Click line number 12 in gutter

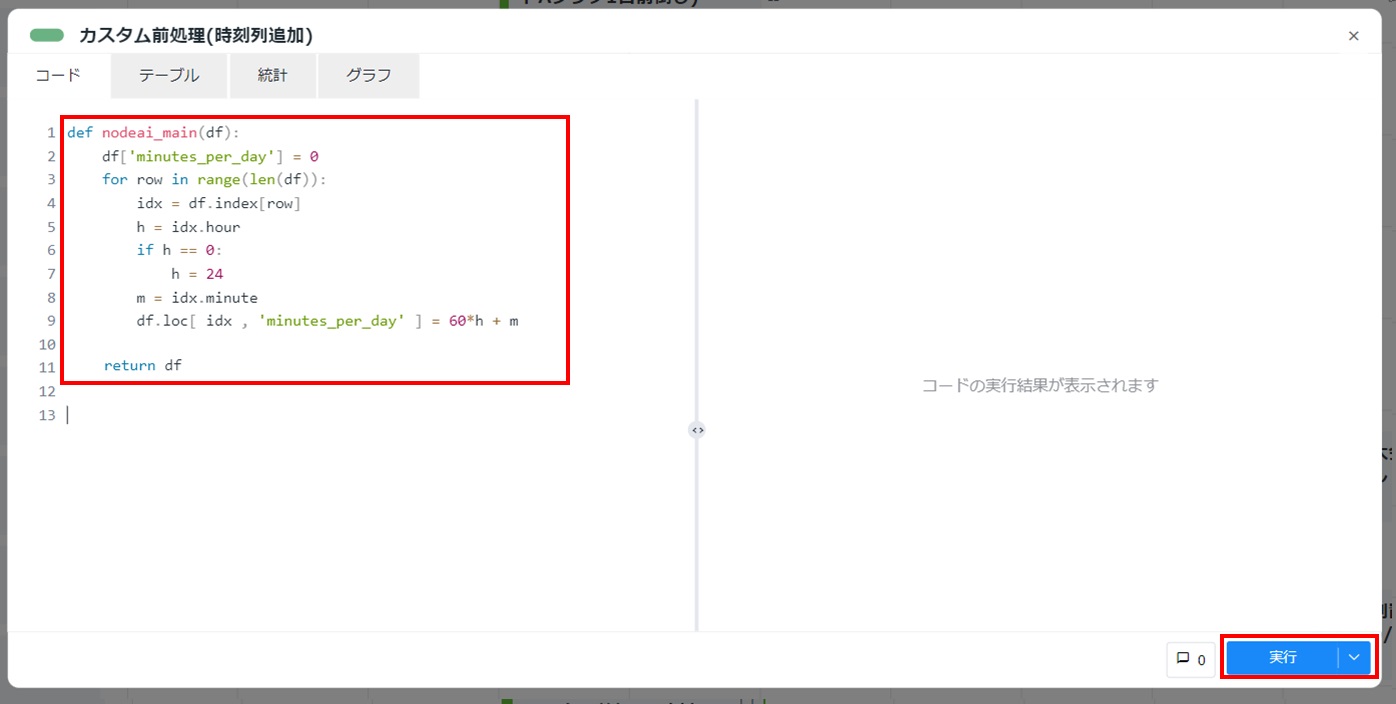[47, 391]
